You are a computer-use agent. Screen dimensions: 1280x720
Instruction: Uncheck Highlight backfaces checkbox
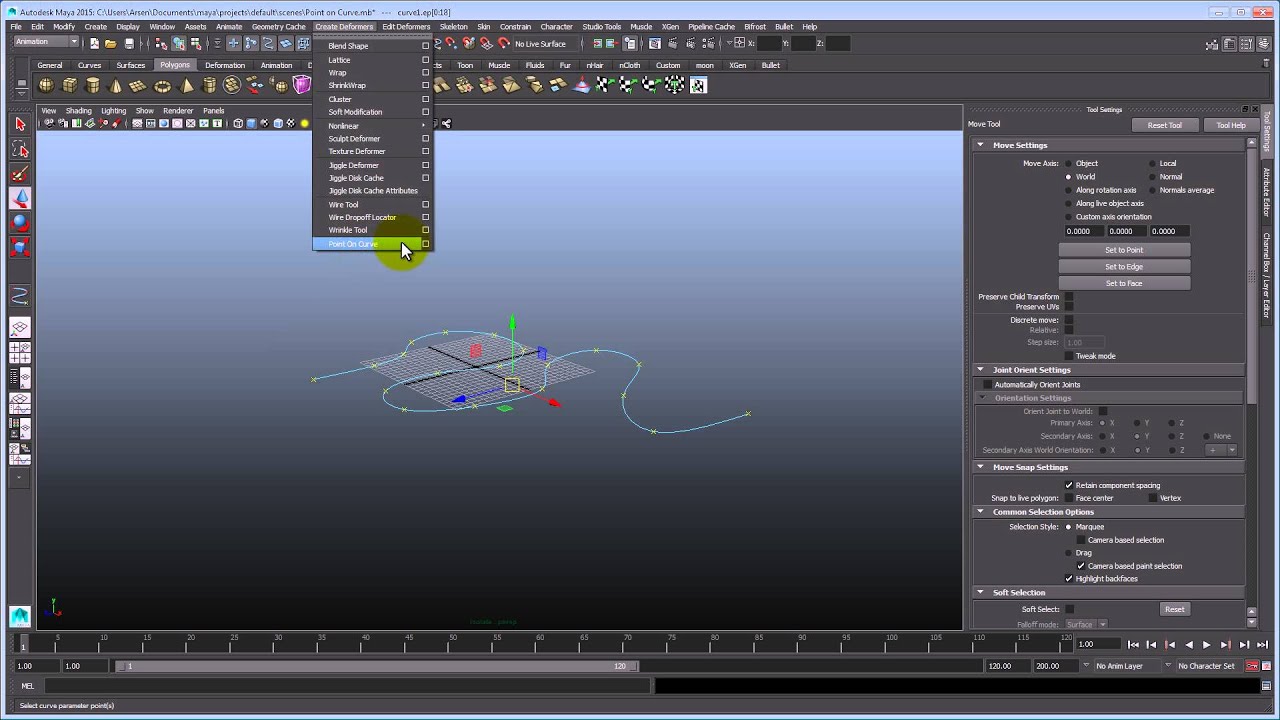(x=1069, y=579)
